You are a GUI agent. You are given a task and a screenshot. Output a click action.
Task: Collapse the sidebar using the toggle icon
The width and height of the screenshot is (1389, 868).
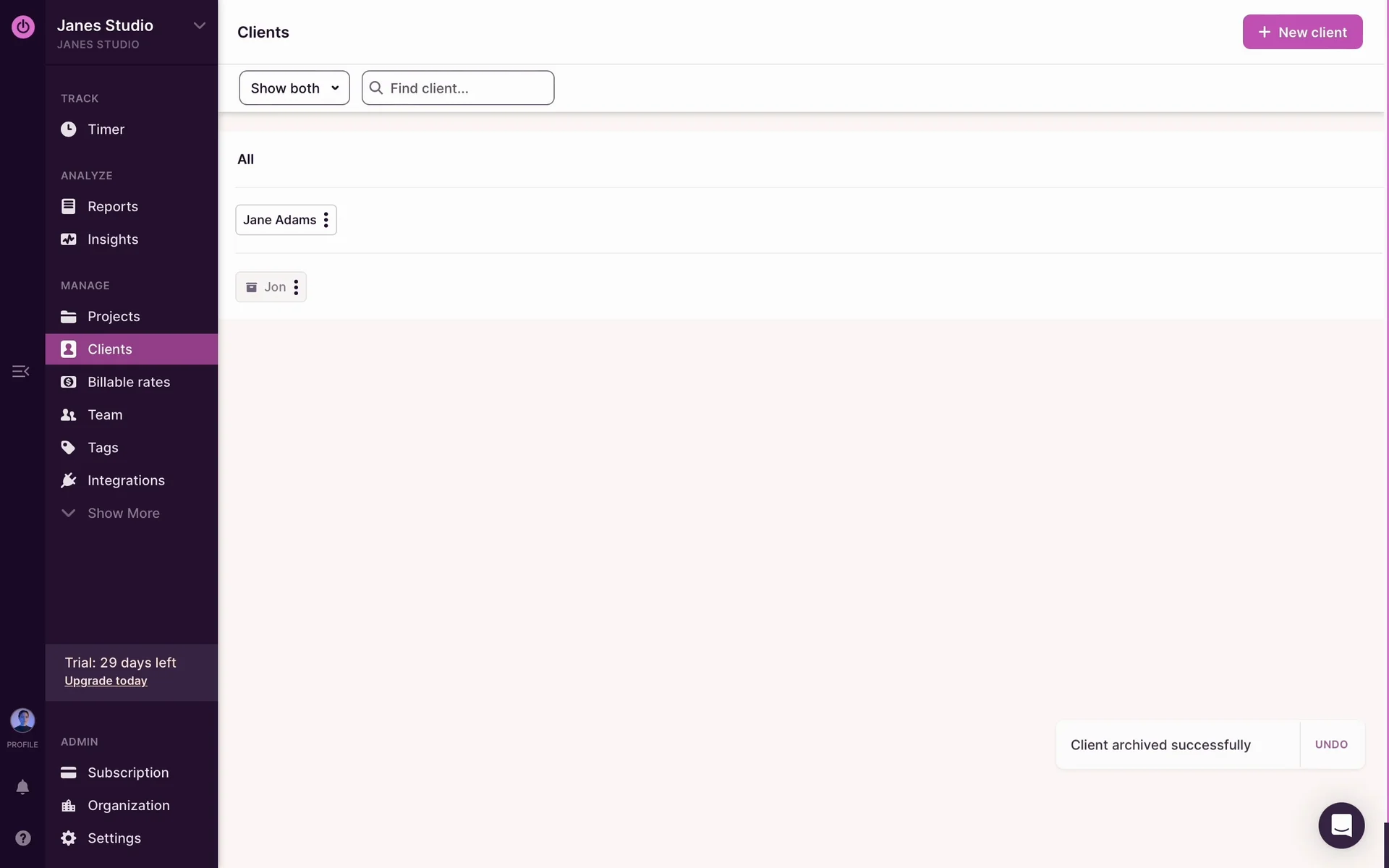(20, 371)
